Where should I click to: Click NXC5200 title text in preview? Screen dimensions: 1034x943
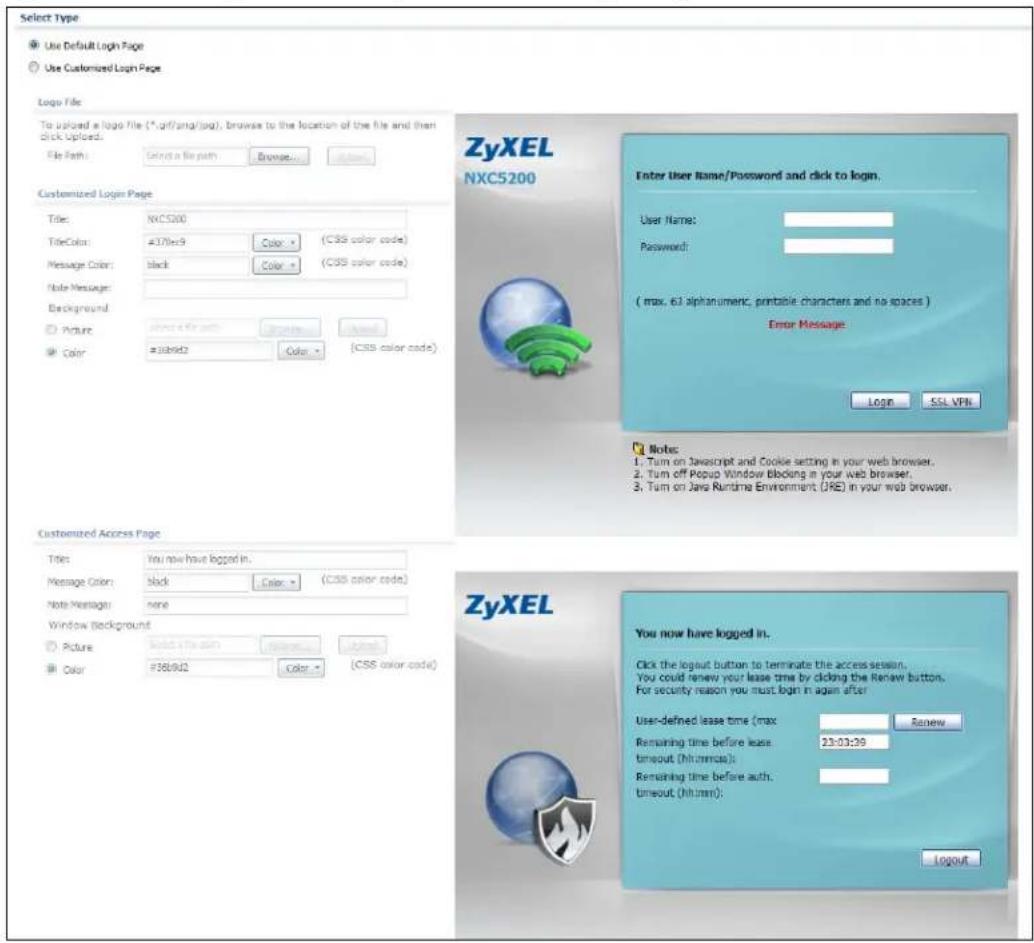click(x=500, y=178)
